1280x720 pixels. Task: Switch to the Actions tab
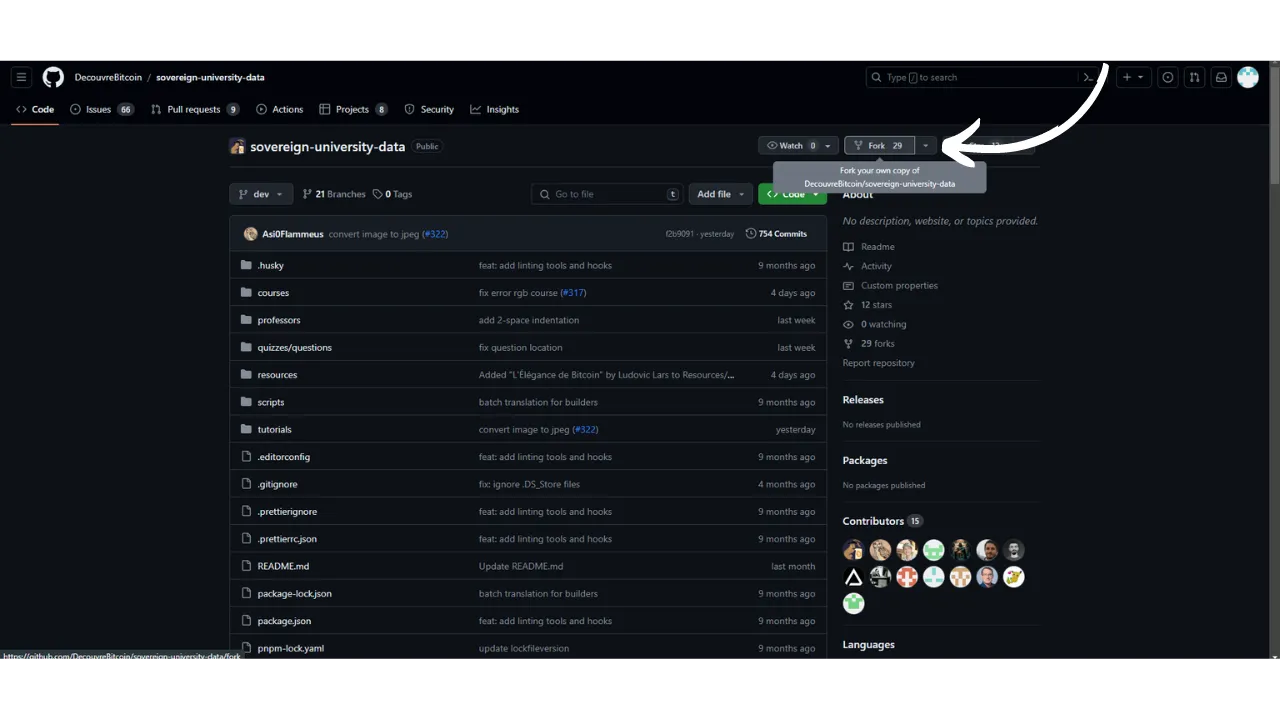279,109
